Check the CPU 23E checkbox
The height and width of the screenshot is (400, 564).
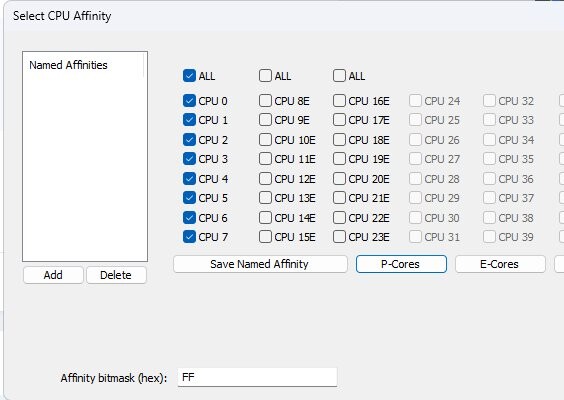pos(339,237)
